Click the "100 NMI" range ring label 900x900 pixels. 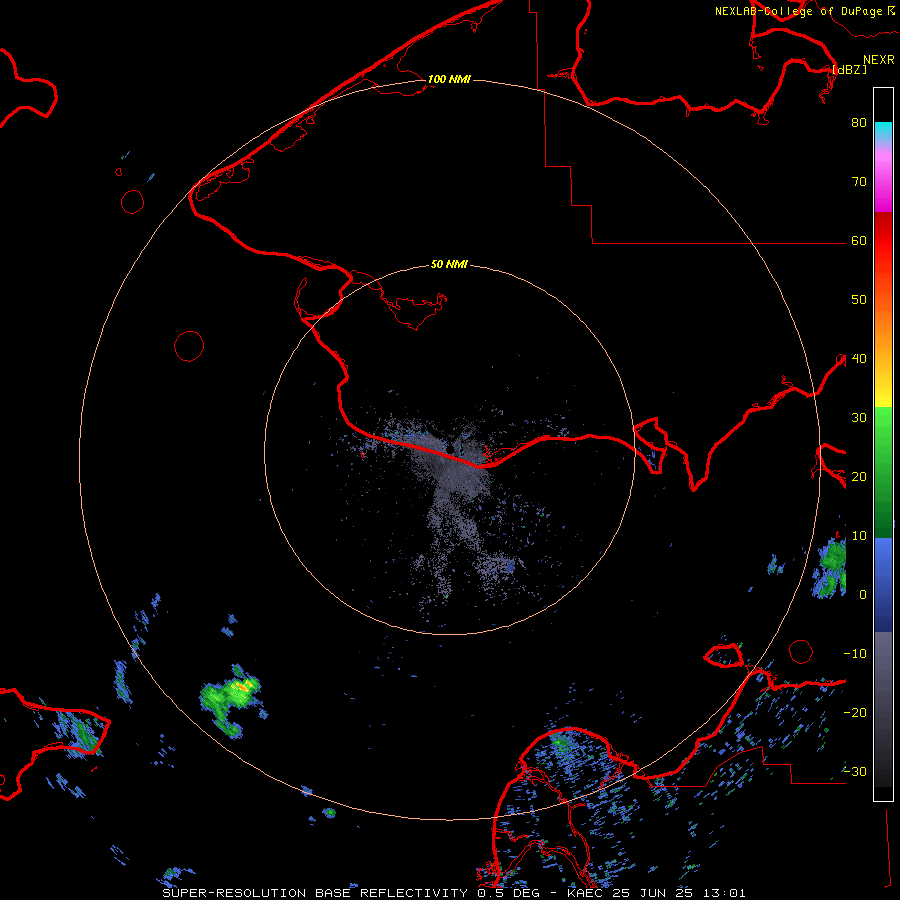[449, 79]
